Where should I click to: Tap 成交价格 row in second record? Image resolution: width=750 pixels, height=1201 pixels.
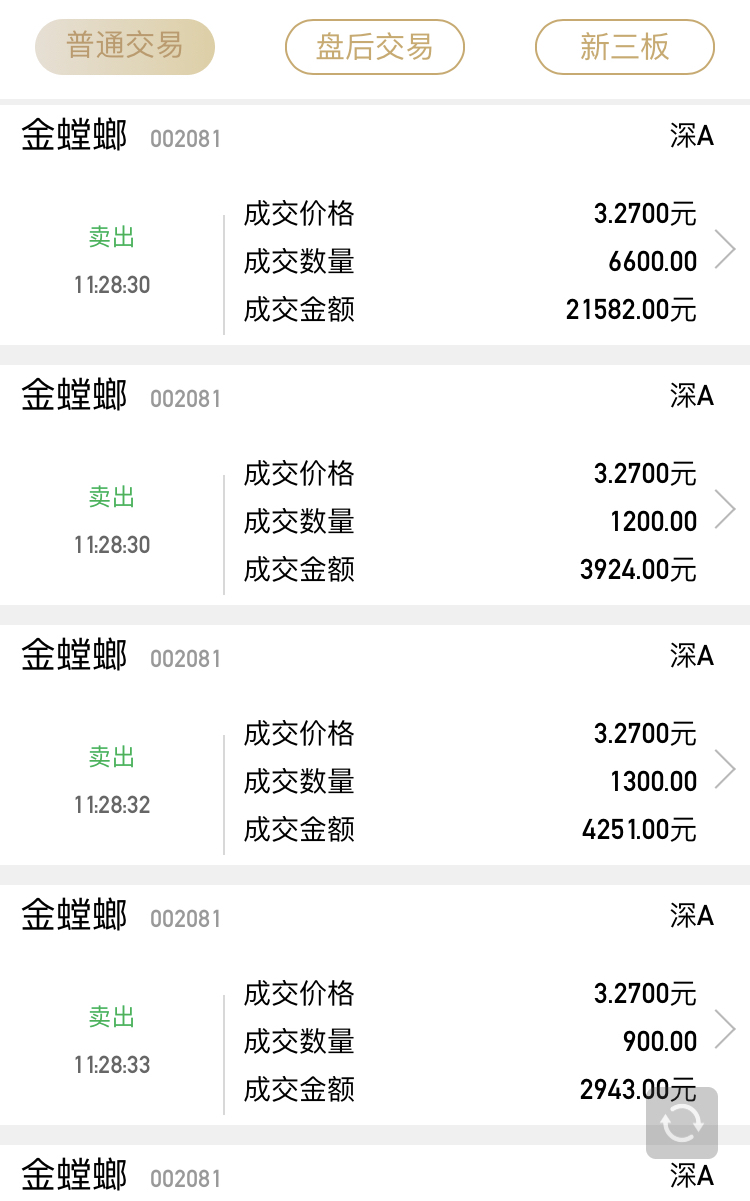470,473
